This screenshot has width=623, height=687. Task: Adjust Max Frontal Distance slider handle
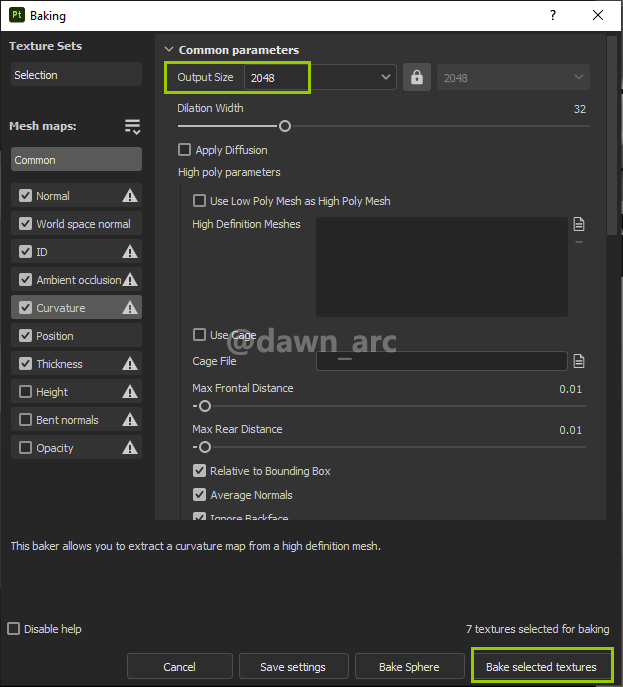click(x=205, y=406)
